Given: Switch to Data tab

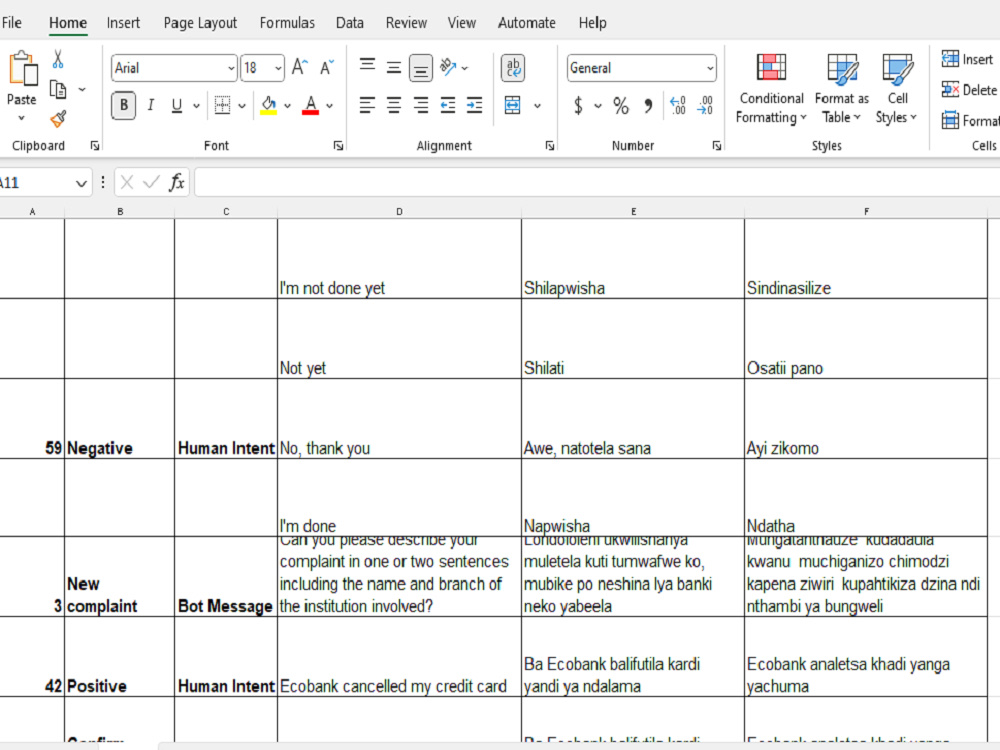Looking at the screenshot, I should (349, 23).
